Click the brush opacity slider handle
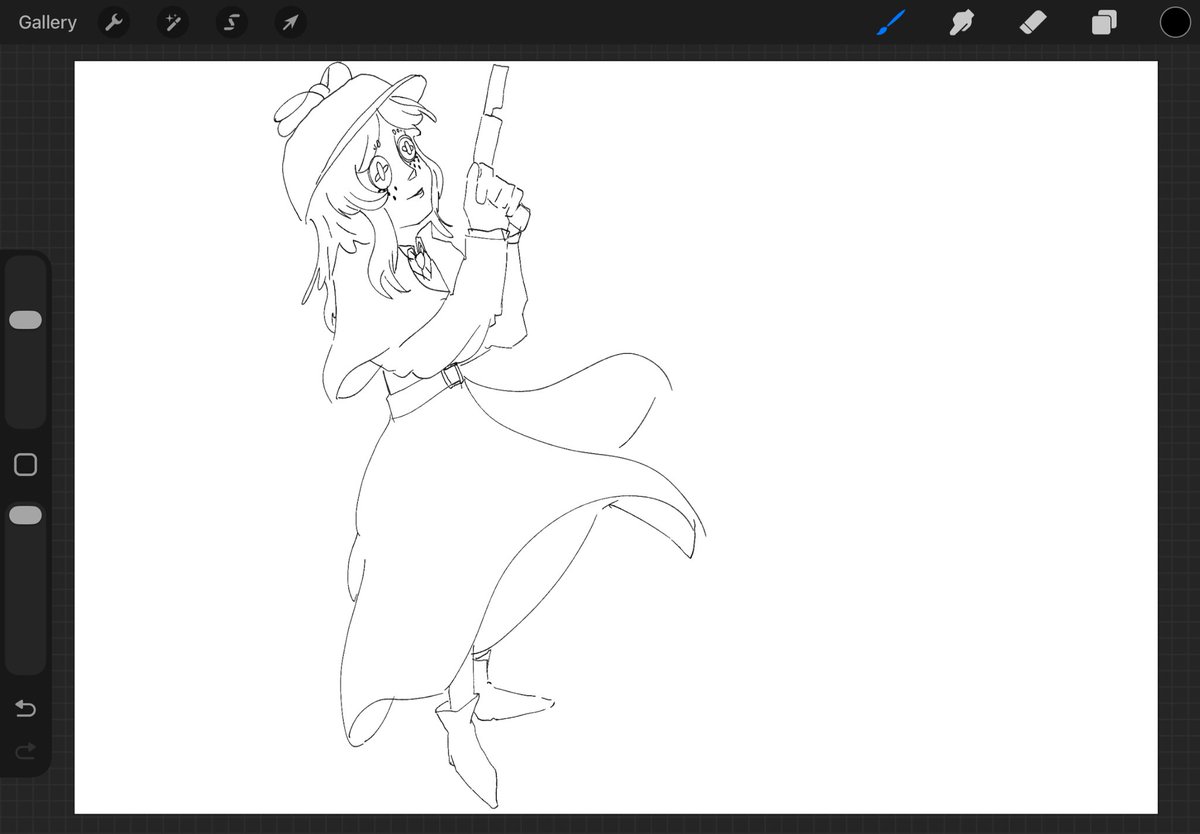Screen dimensions: 1200x834 25,515
